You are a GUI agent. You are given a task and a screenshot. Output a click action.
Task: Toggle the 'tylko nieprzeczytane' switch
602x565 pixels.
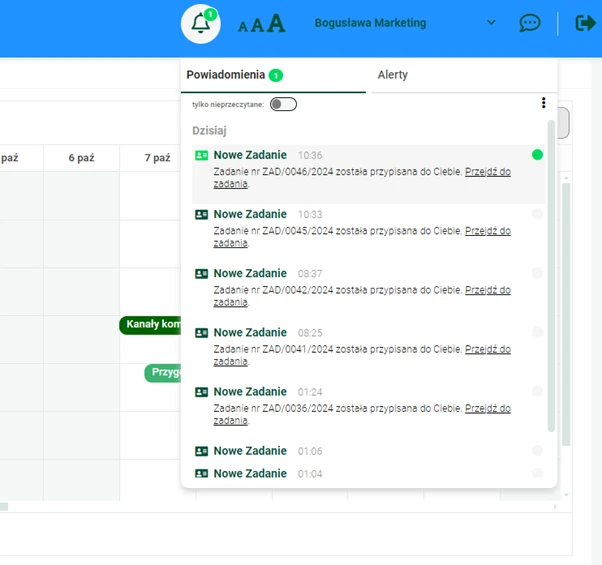click(283, 104)
